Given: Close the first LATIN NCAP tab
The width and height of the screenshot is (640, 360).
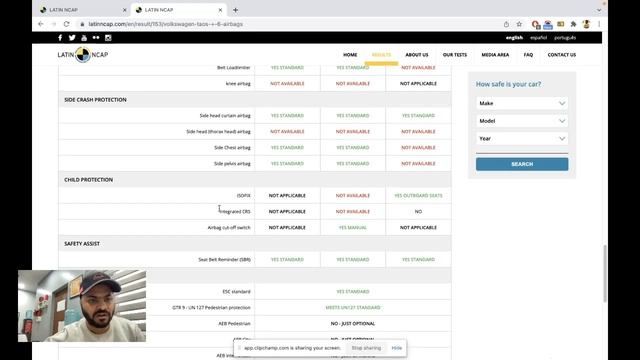Looking at the screenshot, I should (124, 10).
